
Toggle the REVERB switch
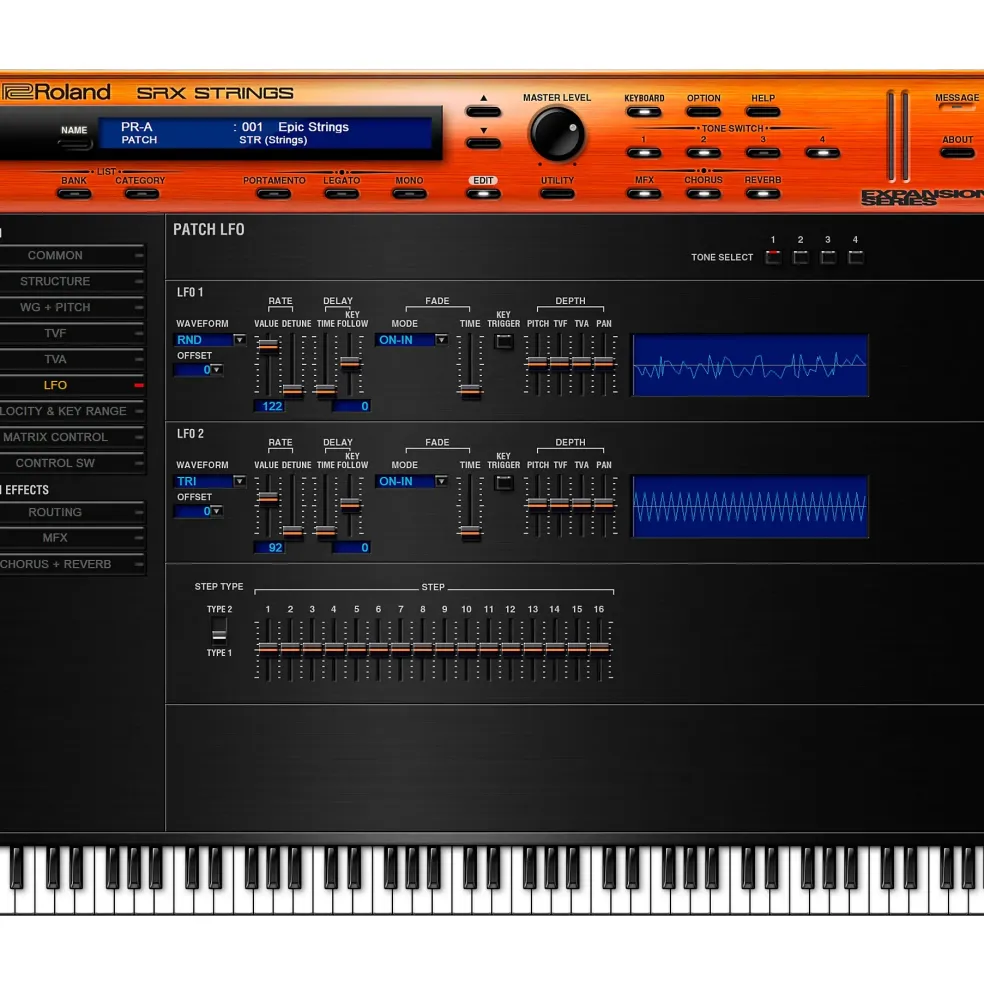(x=762, y=194)
